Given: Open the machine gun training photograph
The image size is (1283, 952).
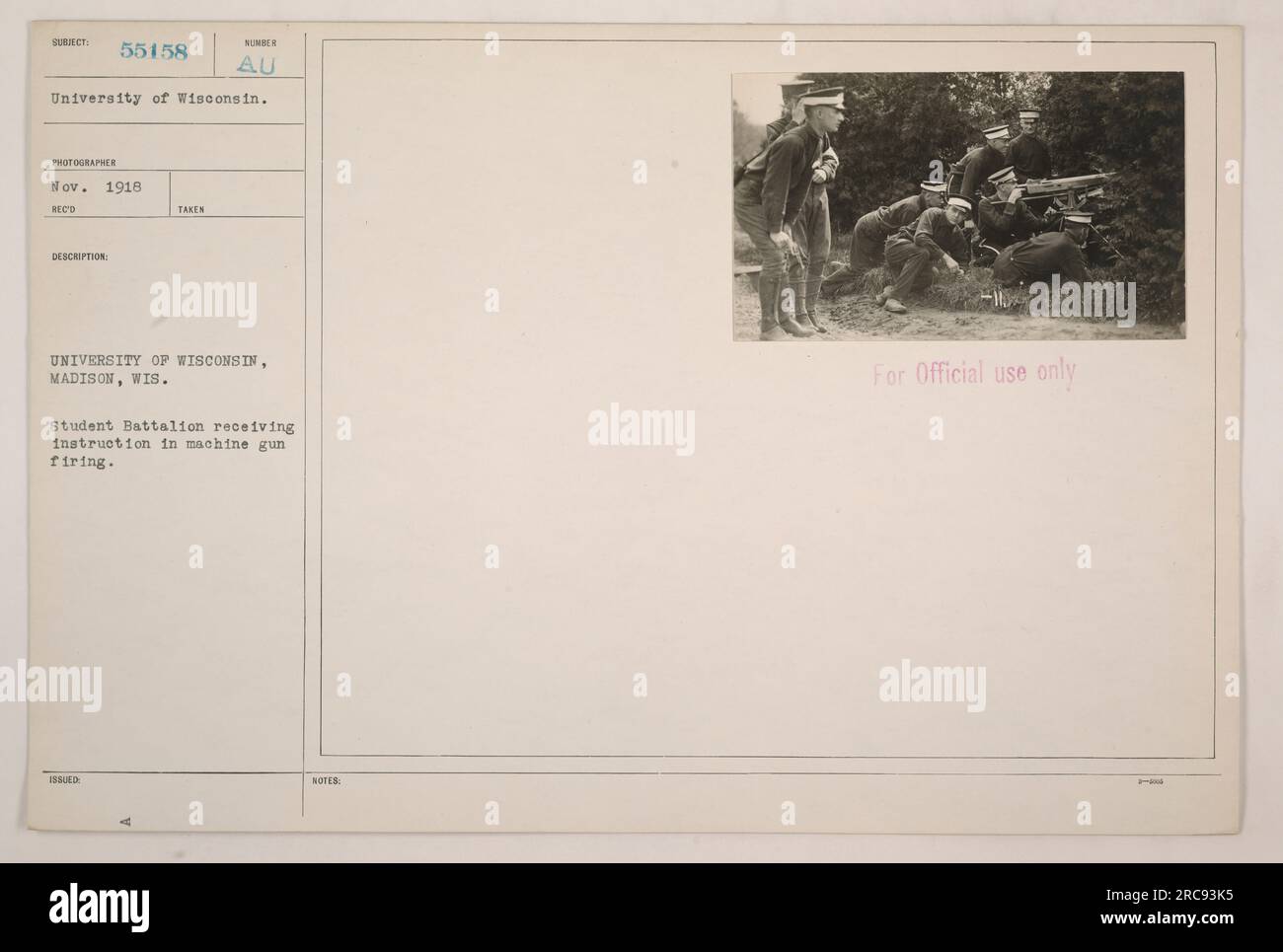Looking at the screenshot, I should [x=957, y=206].
